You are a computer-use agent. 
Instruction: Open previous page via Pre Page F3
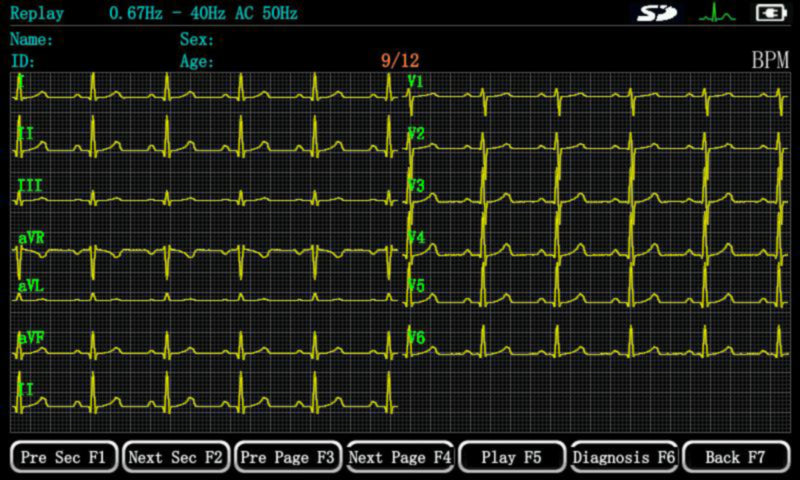288,457
